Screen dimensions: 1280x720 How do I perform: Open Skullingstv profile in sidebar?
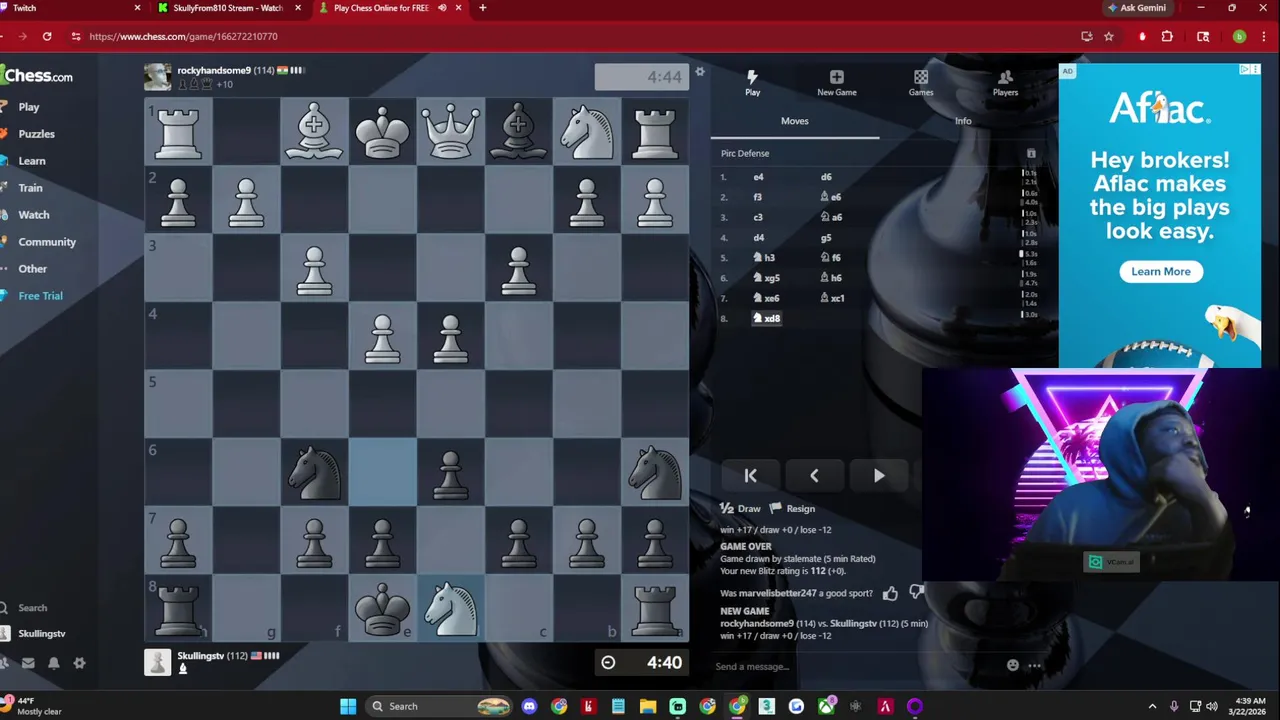pyautogui.click(x=41, y=634)
